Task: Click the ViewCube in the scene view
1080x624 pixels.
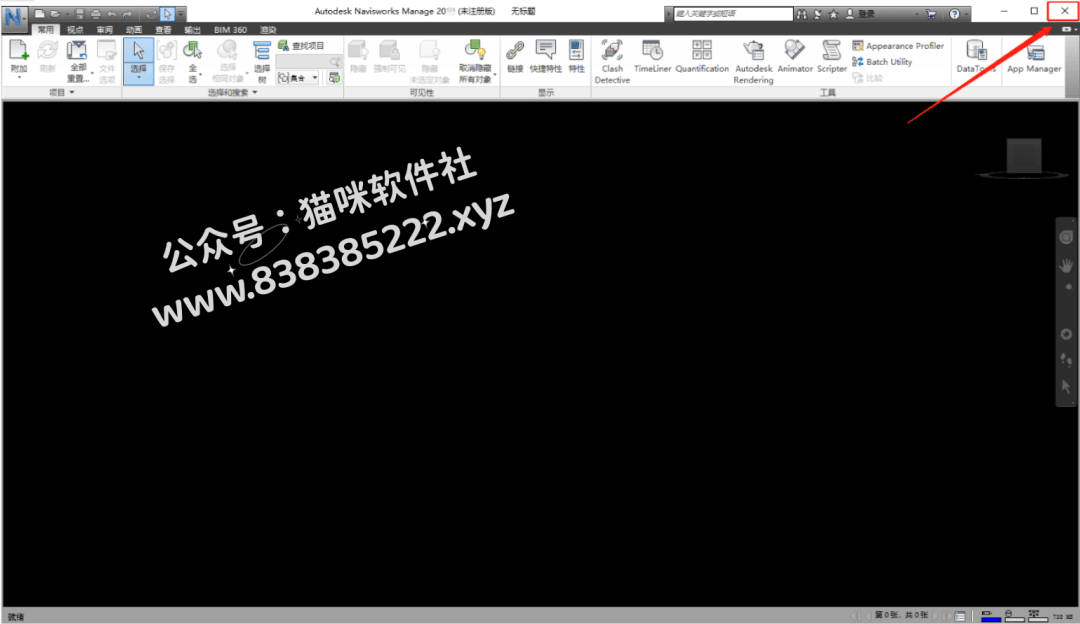Action: pos(1024,156)
